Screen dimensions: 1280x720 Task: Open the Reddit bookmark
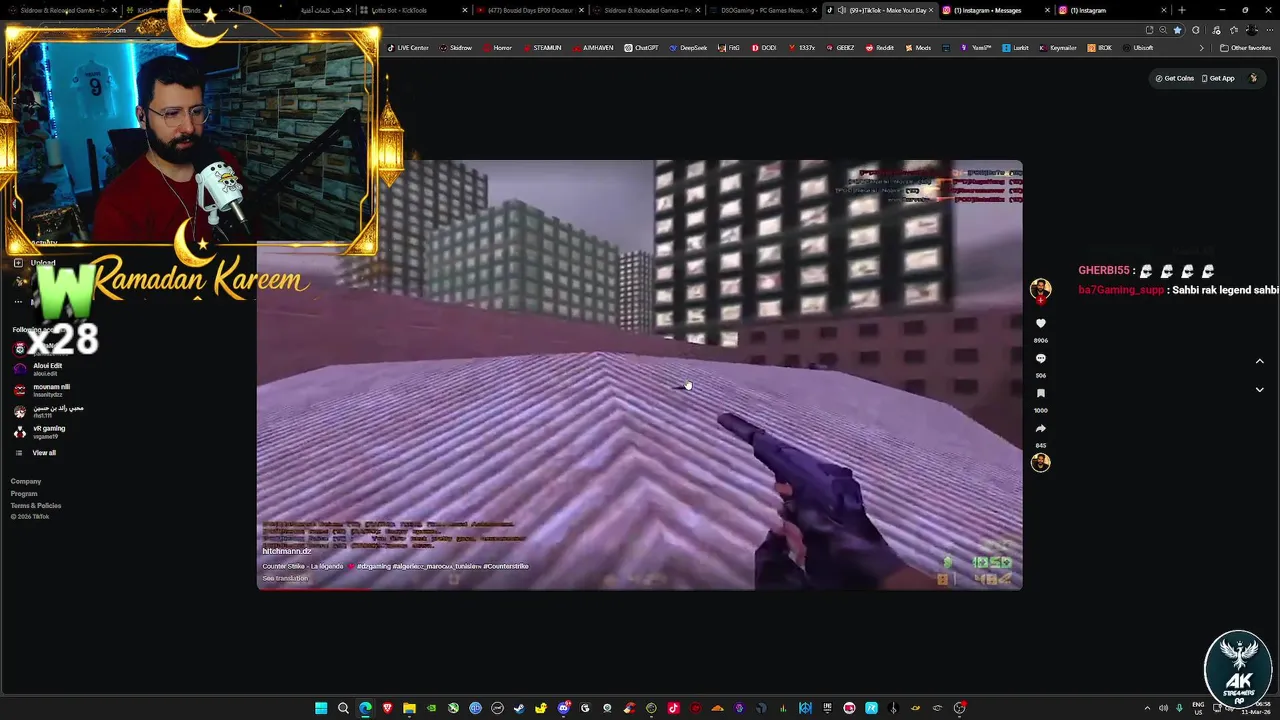(x=880, y=48)
